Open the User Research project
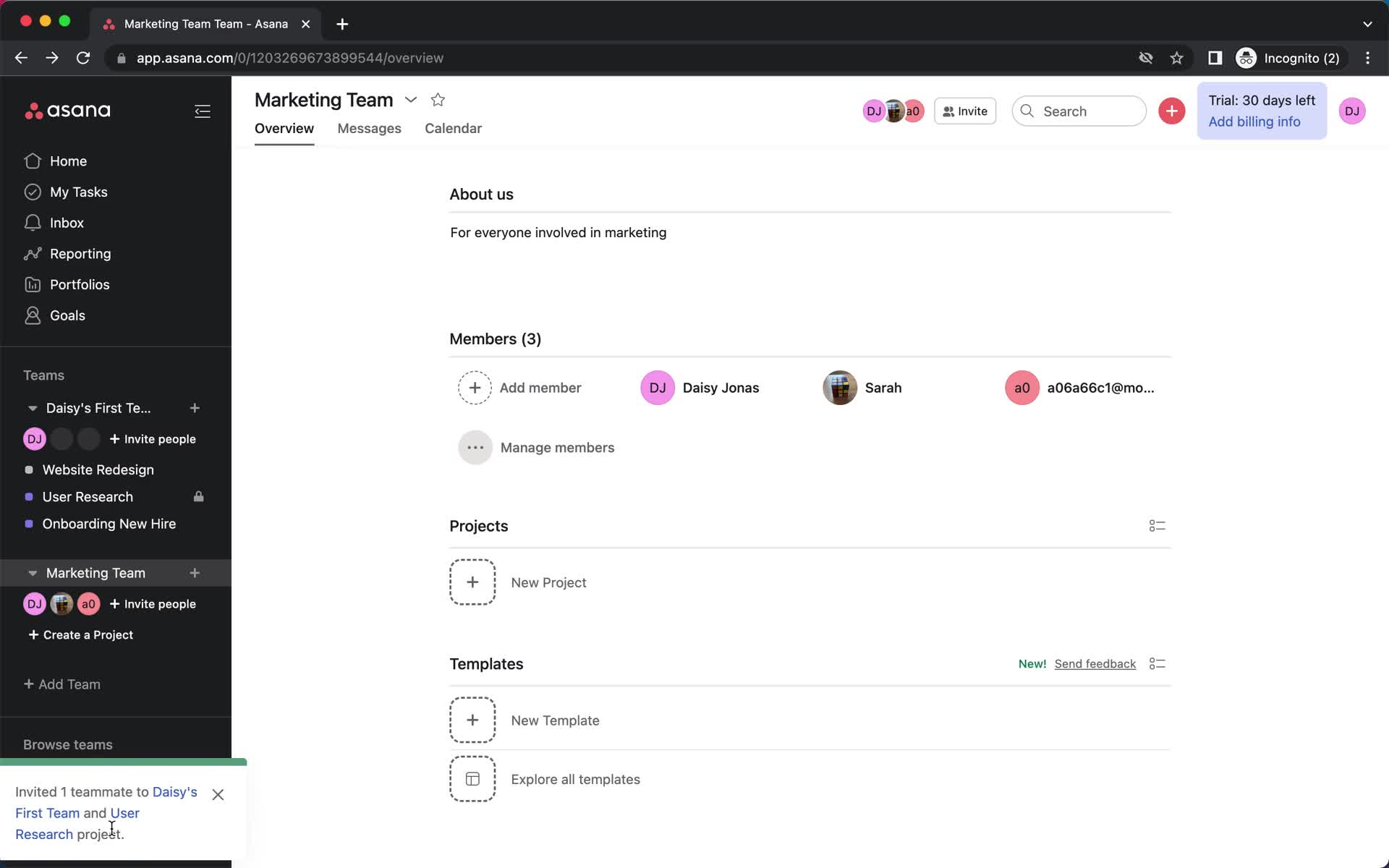 click(x=88, y=497)
